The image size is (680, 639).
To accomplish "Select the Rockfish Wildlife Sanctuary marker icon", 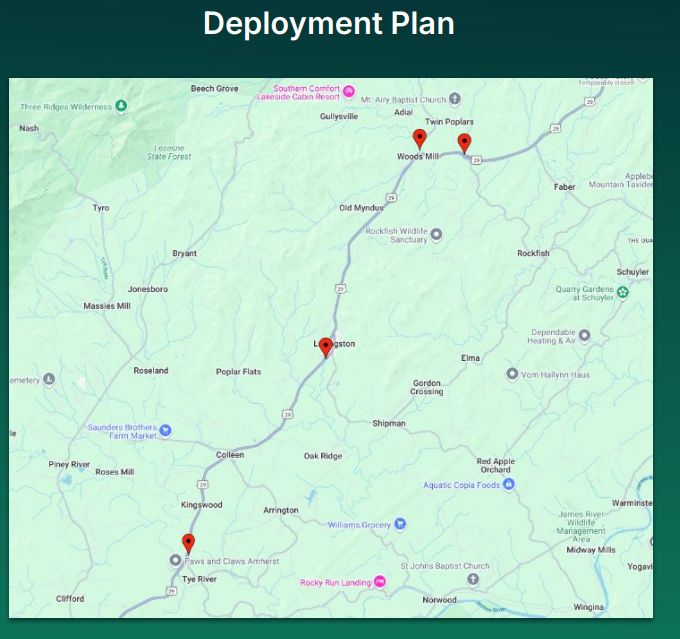I will 436,235.
